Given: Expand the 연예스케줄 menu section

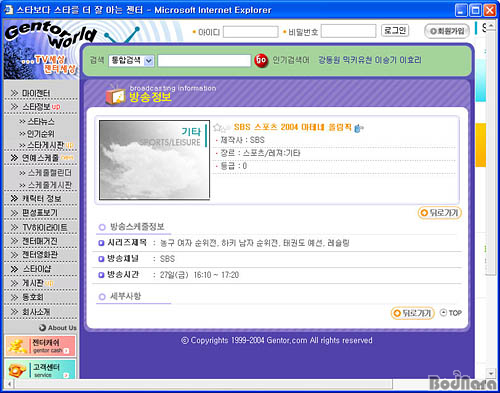Looking at the screenshot, I should [41, 158].
